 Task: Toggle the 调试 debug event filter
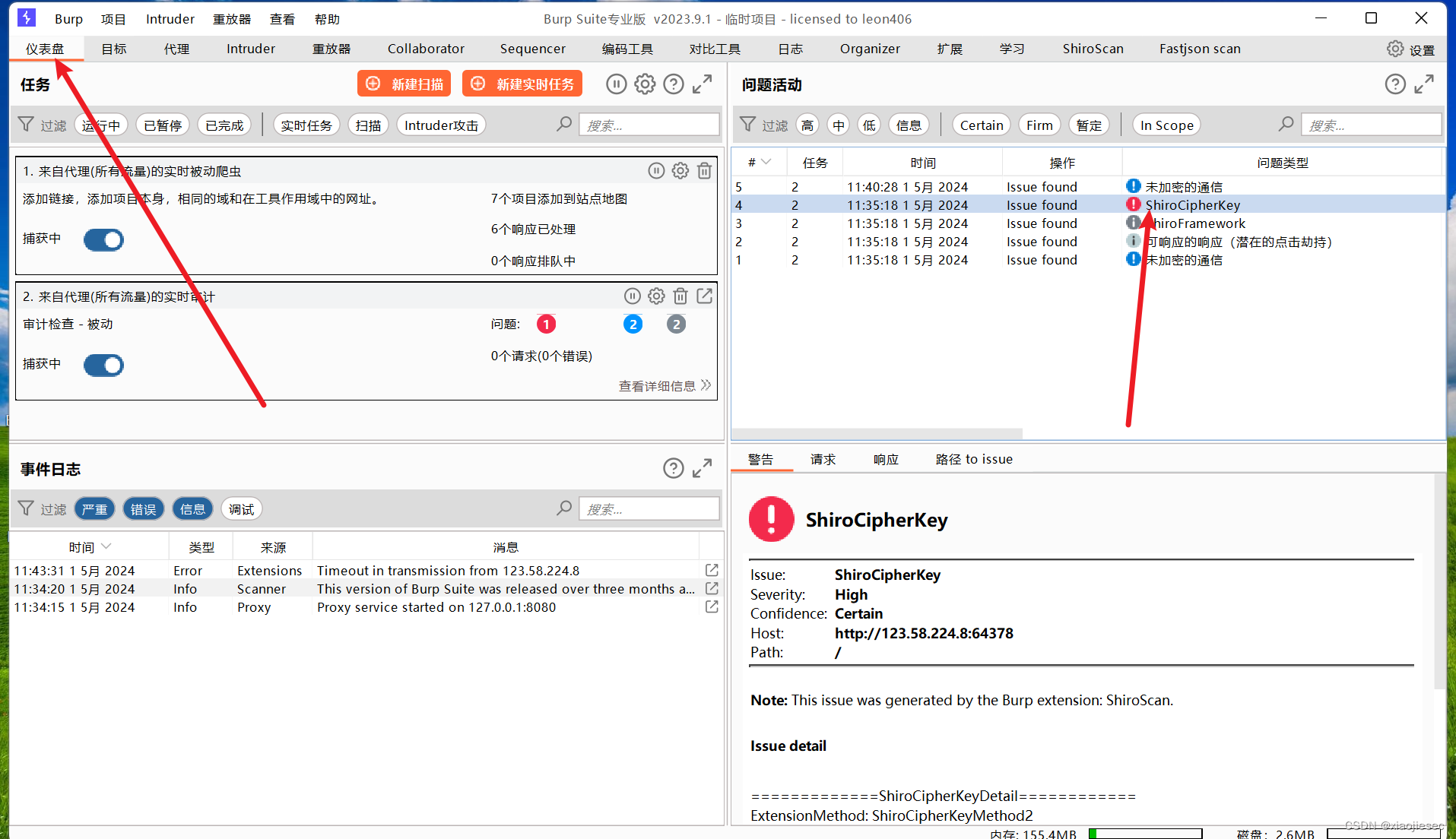tap(241, 509)
